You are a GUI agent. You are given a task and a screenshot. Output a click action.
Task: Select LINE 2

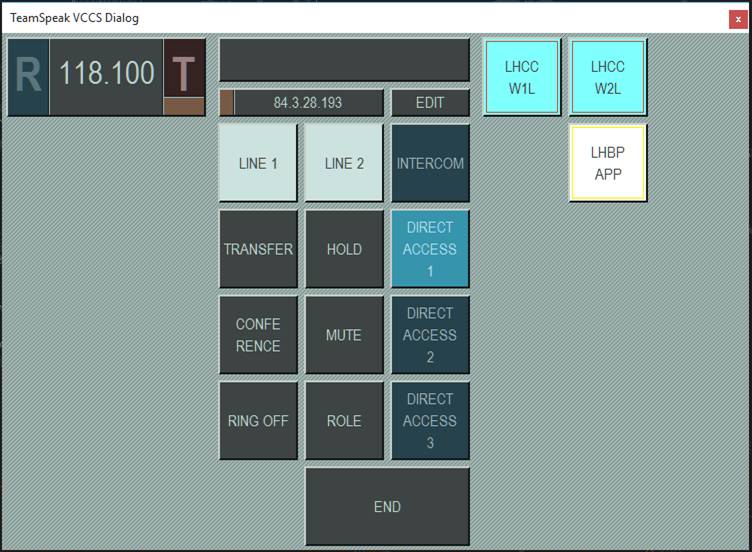pos(344,163)
